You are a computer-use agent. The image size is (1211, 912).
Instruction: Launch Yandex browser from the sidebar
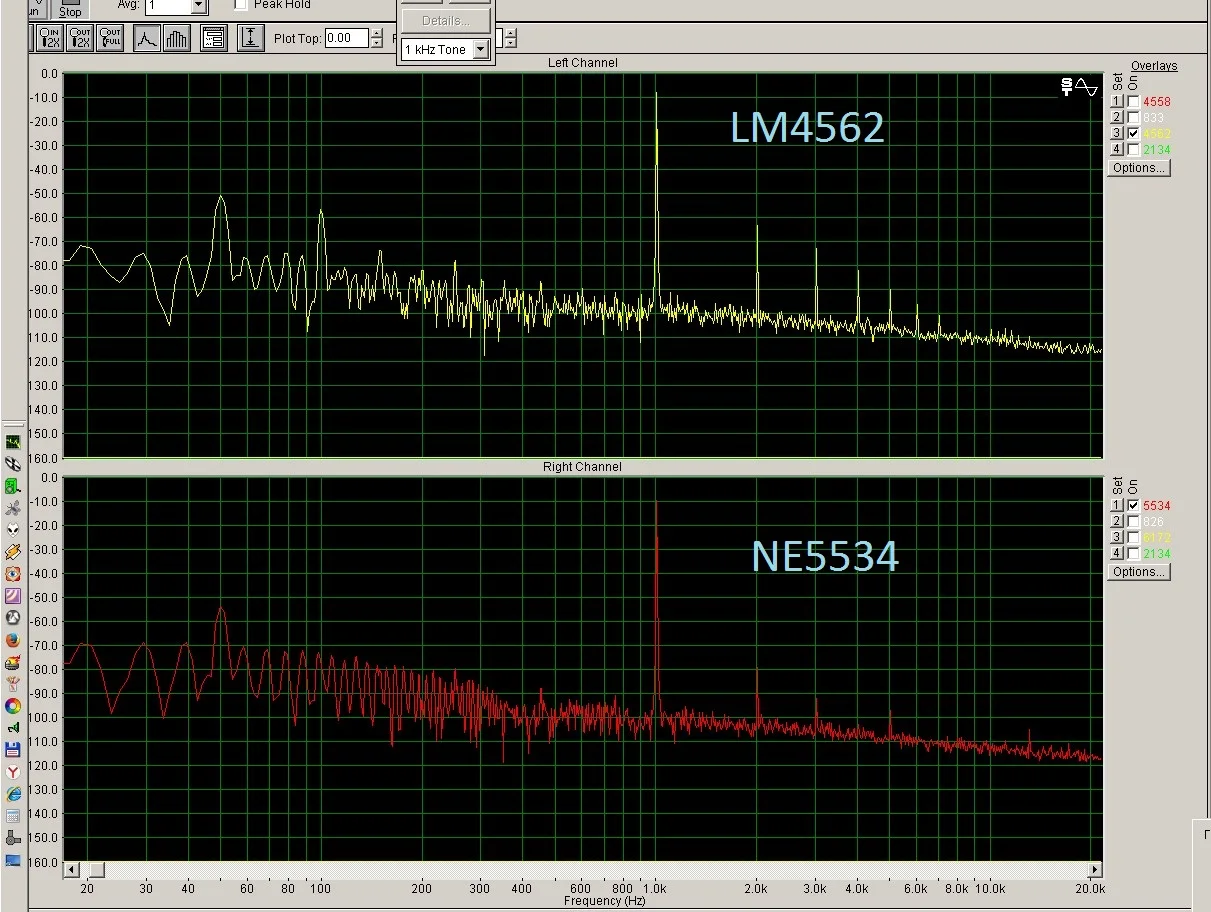tap(13, 772)
